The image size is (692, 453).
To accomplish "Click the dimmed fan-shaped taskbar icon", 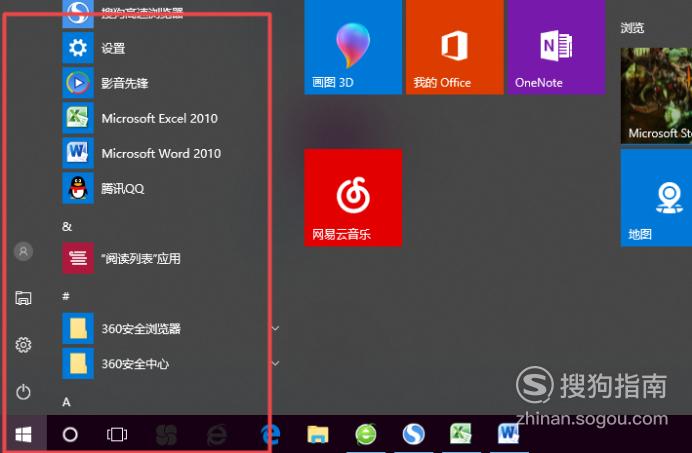I will [167, 435].
